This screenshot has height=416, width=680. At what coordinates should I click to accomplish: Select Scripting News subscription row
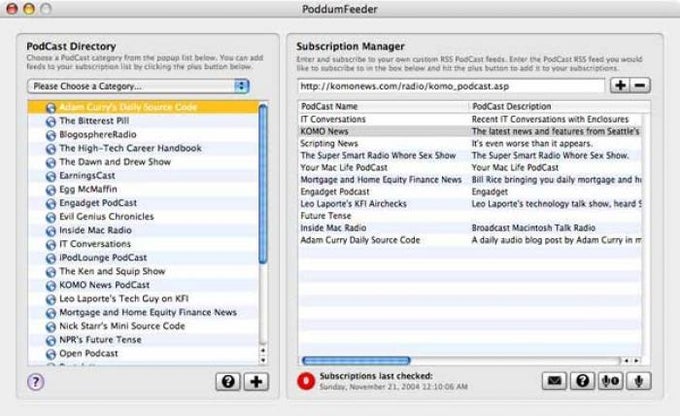(x=470, y=143)
